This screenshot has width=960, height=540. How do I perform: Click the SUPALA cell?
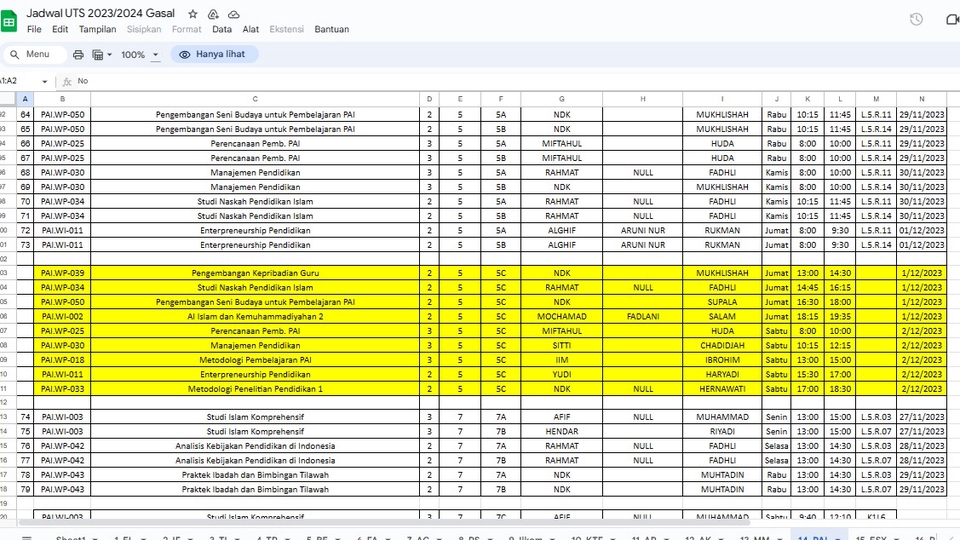click(x=722, y=302)
